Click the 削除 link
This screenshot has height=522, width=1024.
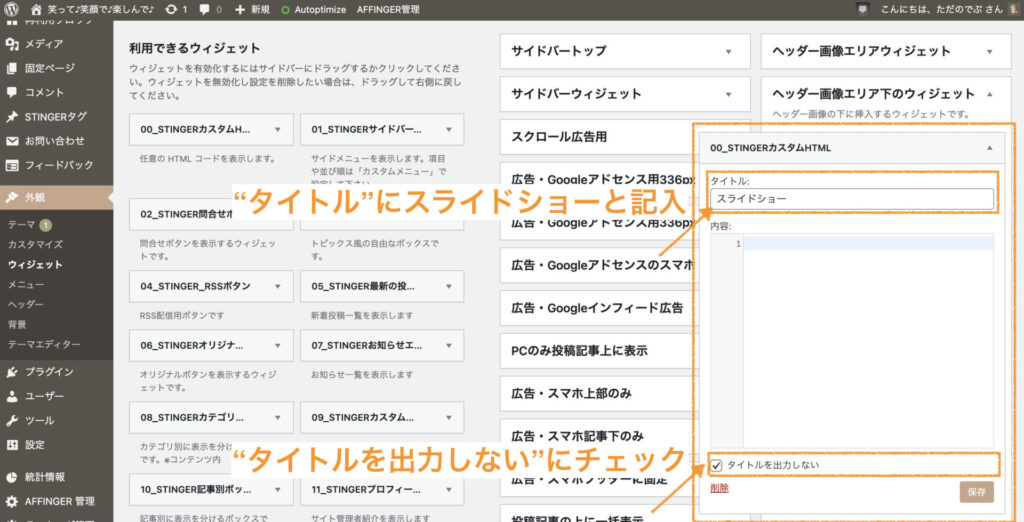click(x=720, y=488)
